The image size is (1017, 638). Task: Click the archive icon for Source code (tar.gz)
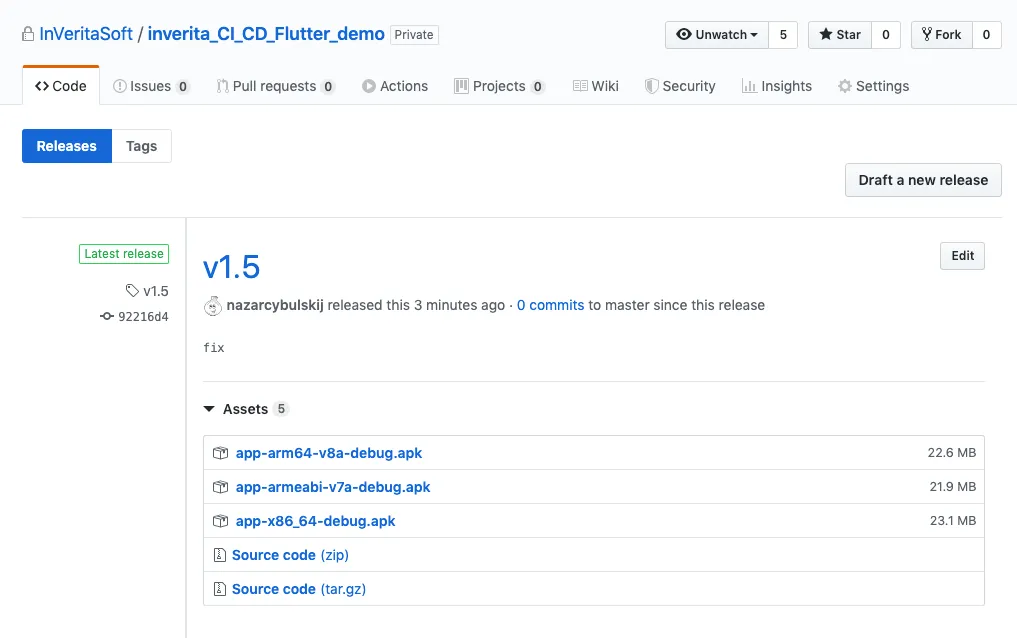coord(220,589)
